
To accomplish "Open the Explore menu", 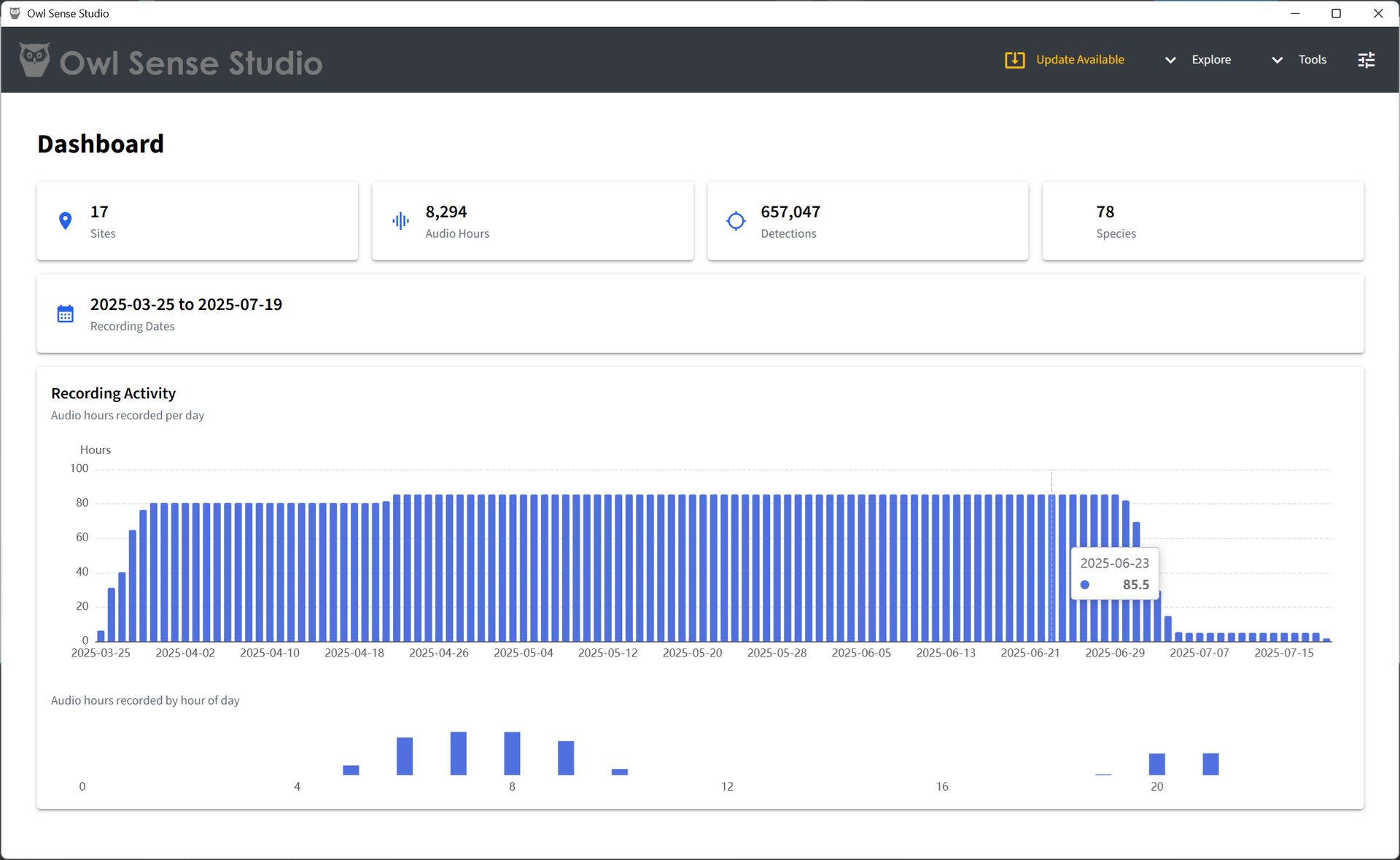I will tap(1211, 60).
